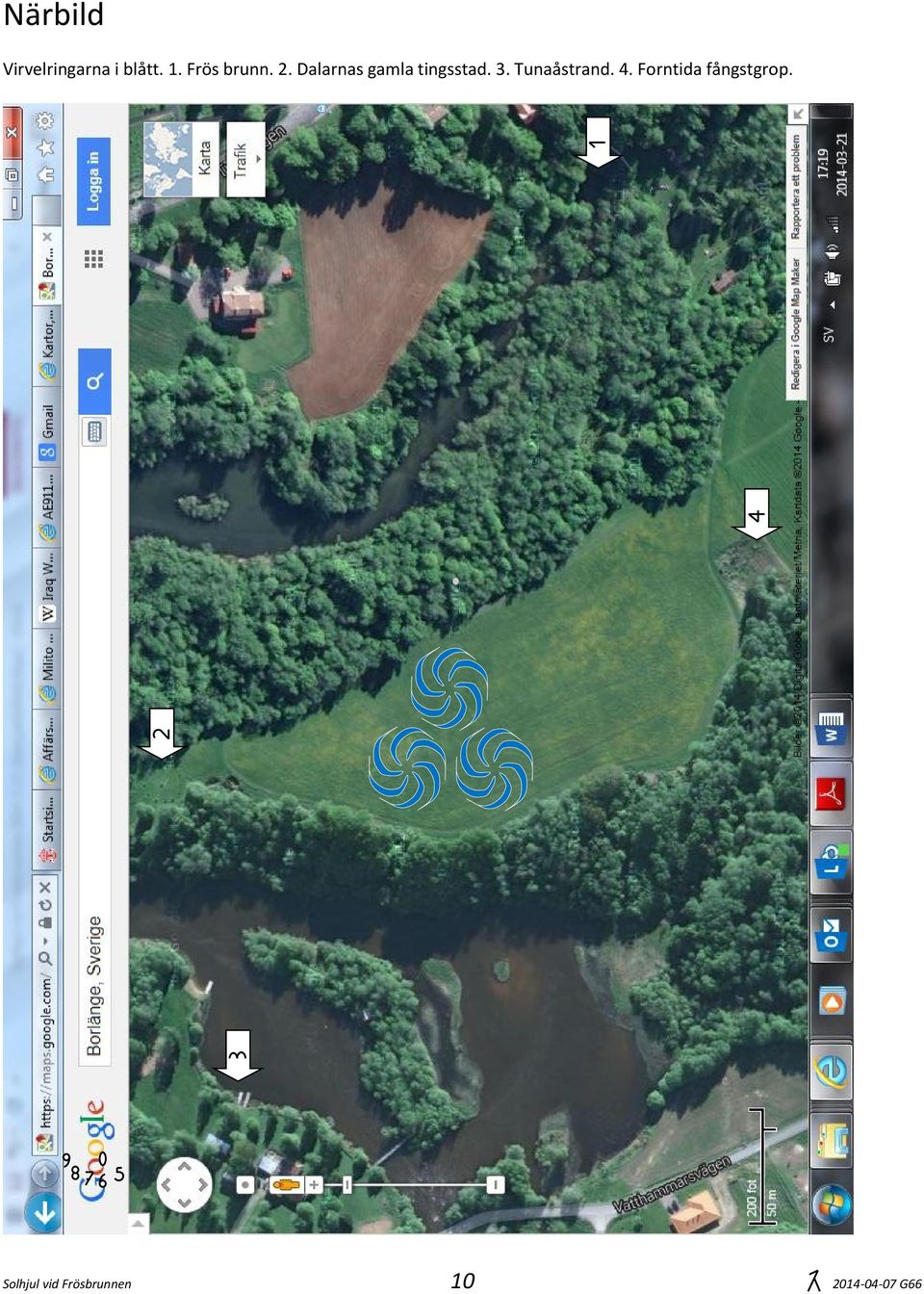Click the blue Google Maps search button
The height and width of the screenshot is (1294, 924).
(94, 382)
